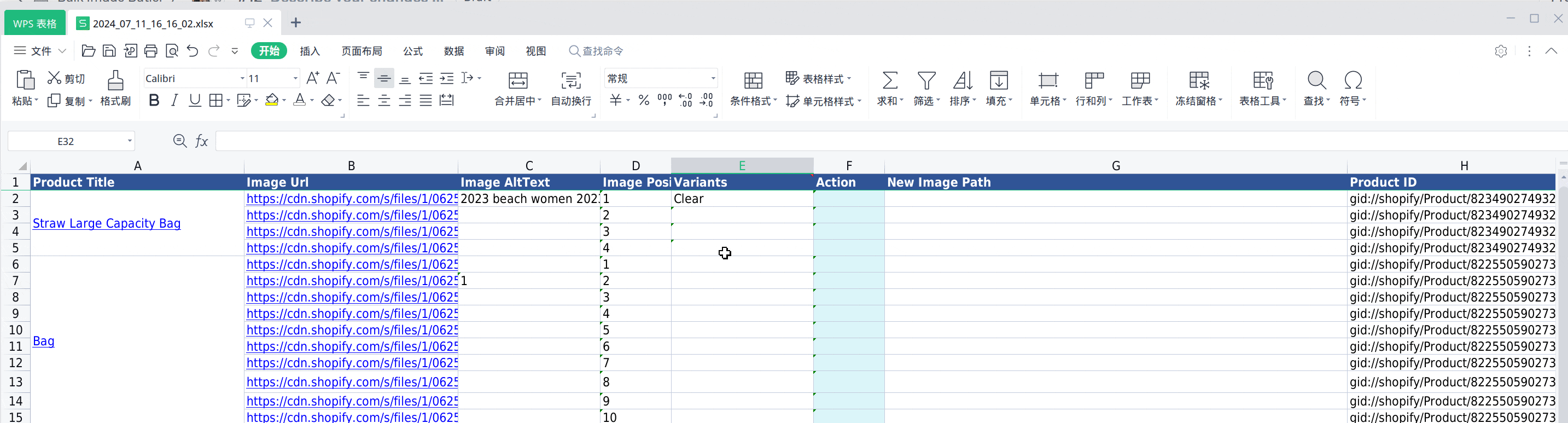Click the undo arrow in quick toolbar
The image size is (1568, 423).
(193, 51)
